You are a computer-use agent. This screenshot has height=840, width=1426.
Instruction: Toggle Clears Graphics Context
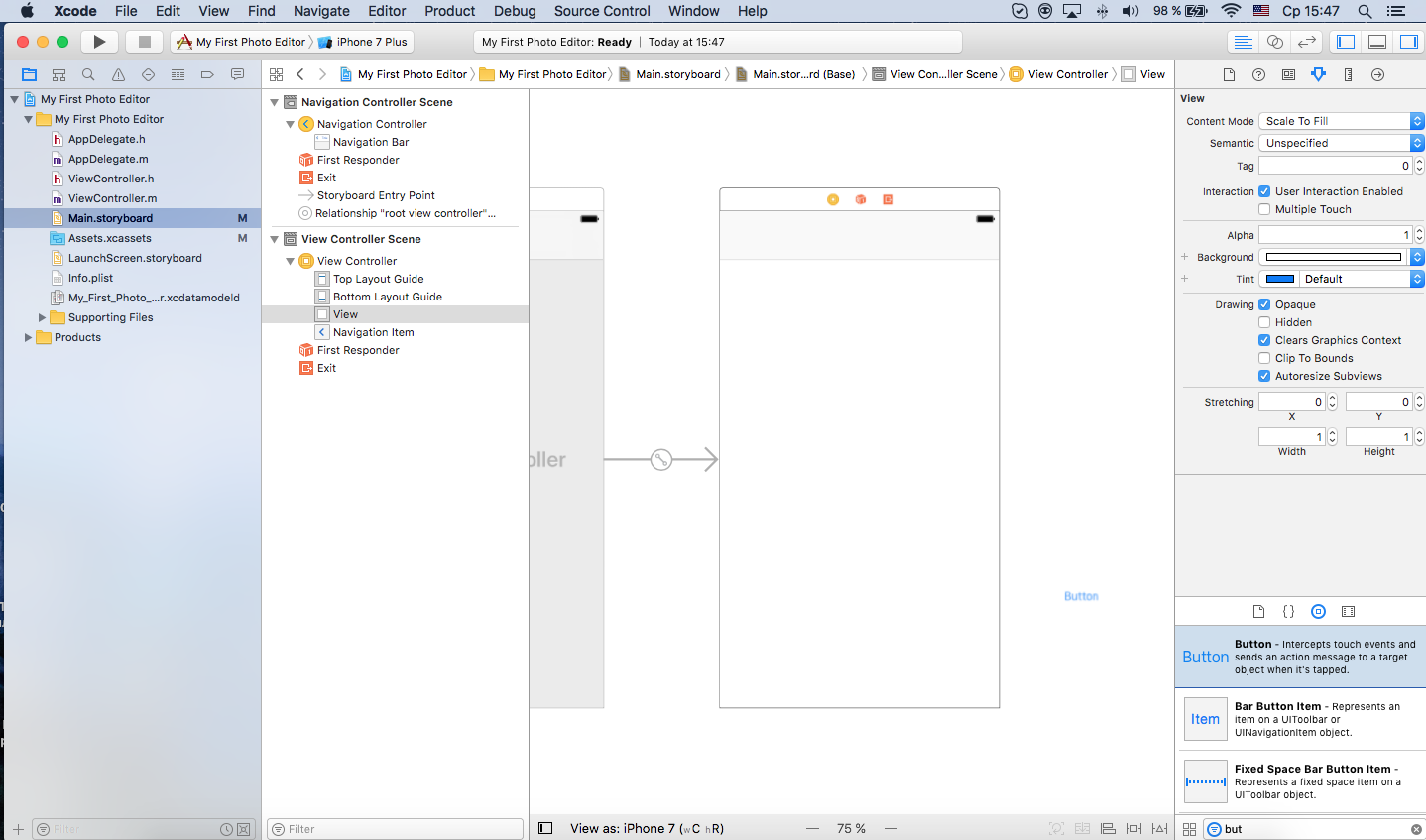[1264, 340]
